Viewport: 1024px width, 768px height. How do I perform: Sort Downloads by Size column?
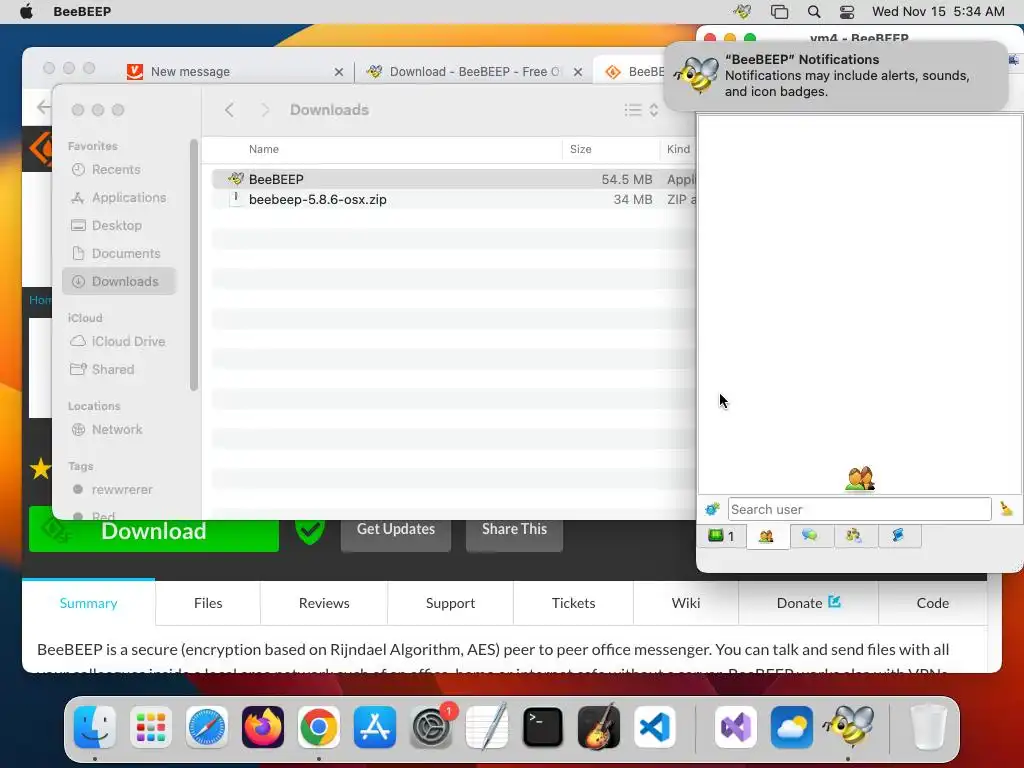tap(581, 149)
